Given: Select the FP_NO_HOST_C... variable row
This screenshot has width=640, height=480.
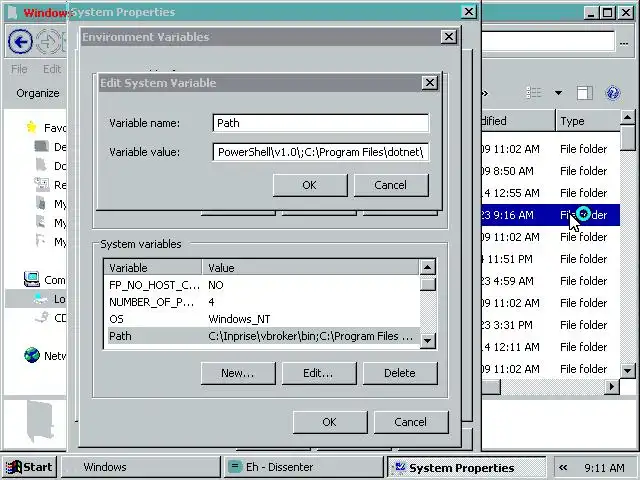Looking at the screenshot, I should click(263, 285).
